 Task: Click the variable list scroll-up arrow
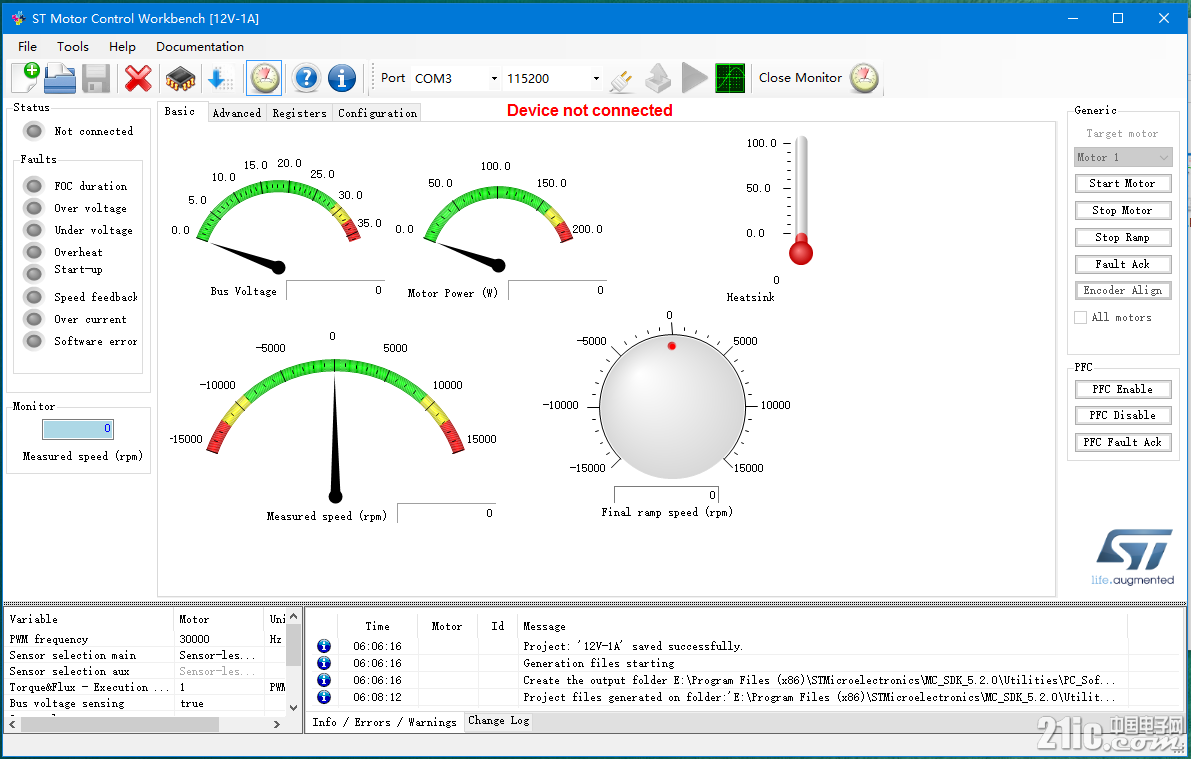[294, 617]
